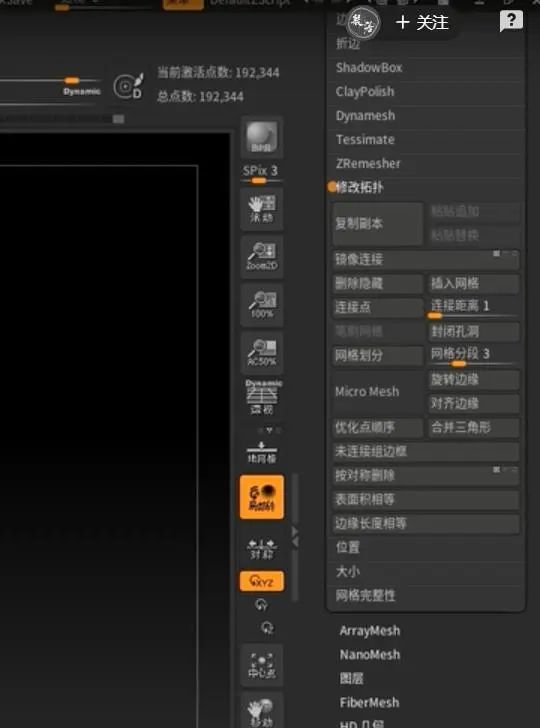The width and height of the screenshot is (540, 728).
Task: Click the 插入网格 button
Action: [x=474, y=283]
